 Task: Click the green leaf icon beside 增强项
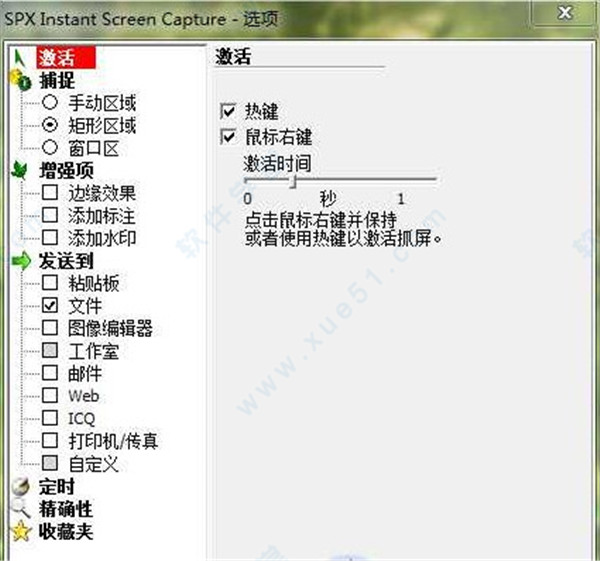[x=19, y=170]
